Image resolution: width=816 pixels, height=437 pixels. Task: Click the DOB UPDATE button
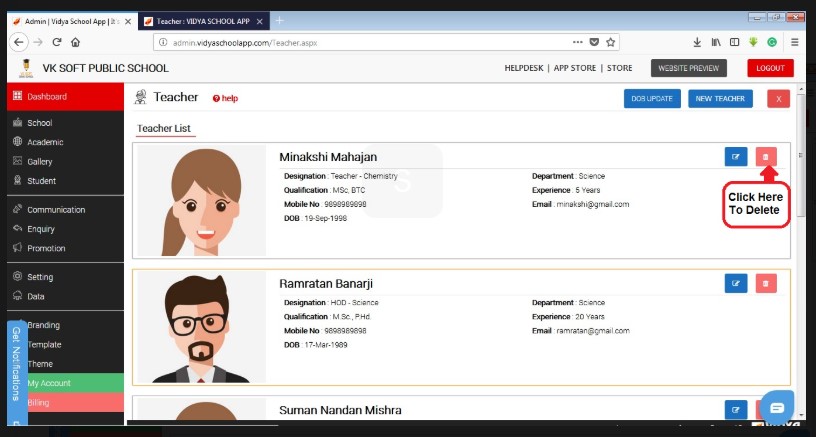(652, 98)
